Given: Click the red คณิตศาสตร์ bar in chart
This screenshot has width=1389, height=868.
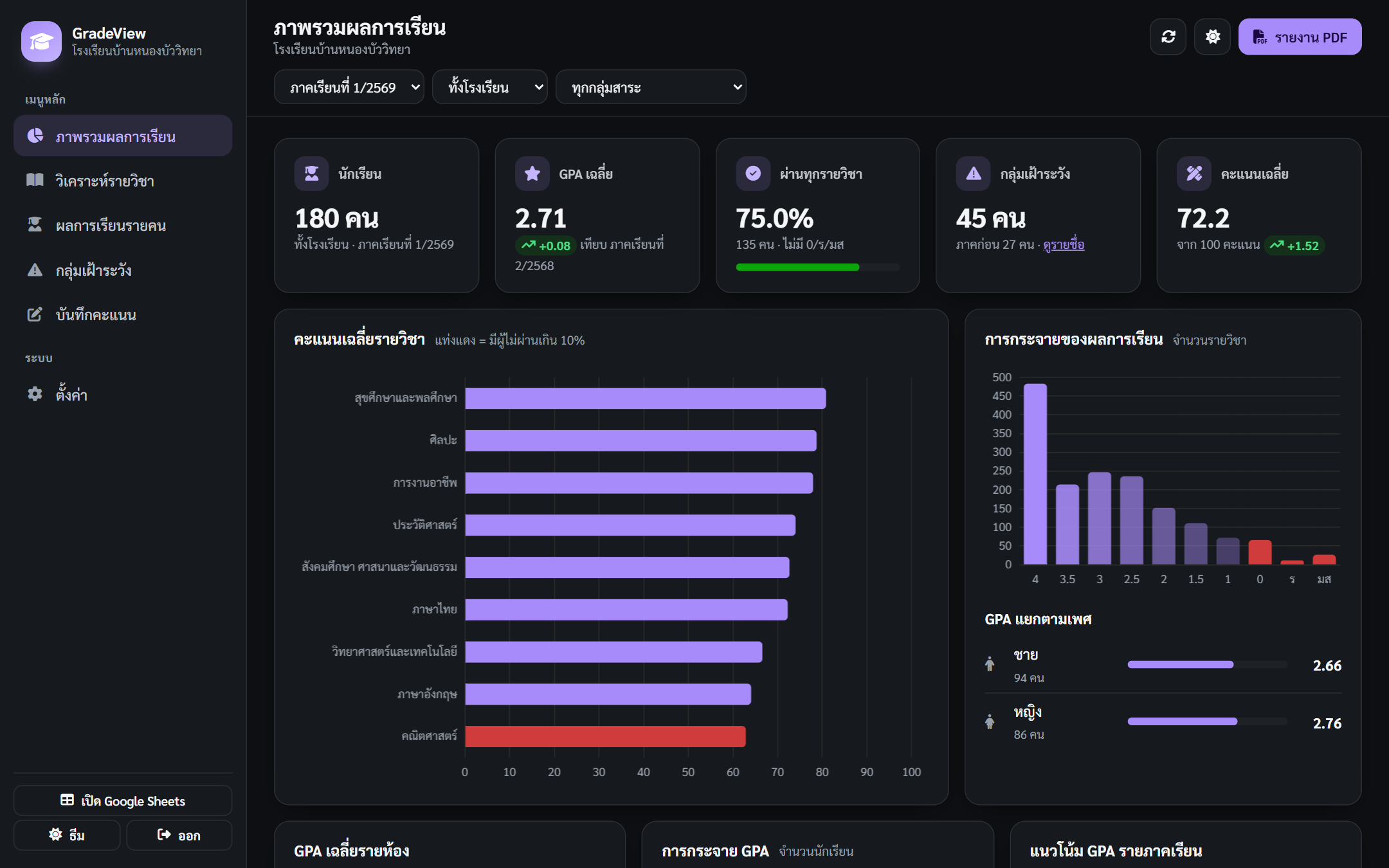Looking at the screenshot, I should click(x=605, y=736).
